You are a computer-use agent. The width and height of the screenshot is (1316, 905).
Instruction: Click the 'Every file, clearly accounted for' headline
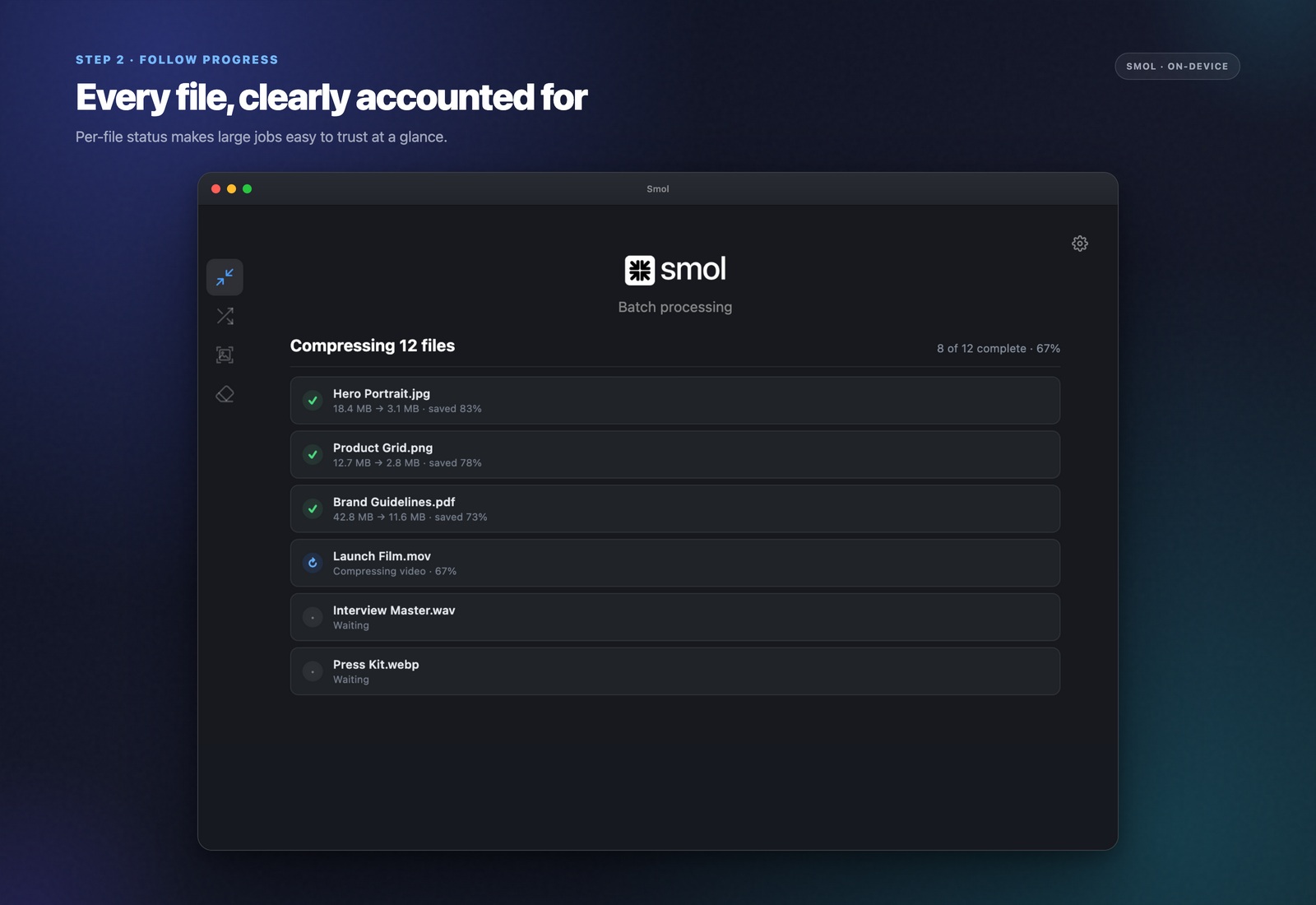point(331,97)
